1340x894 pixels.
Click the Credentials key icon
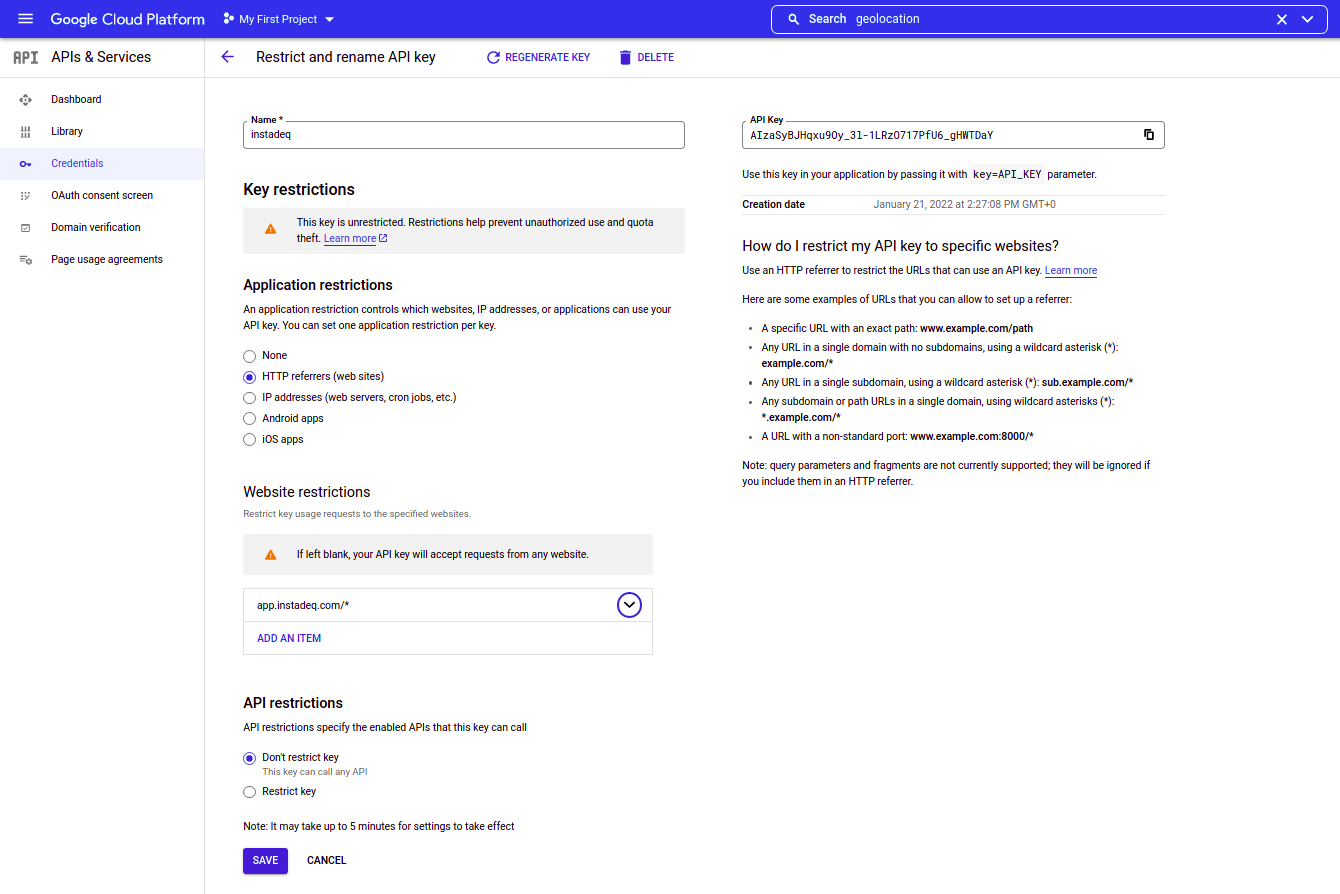point(26,164)
